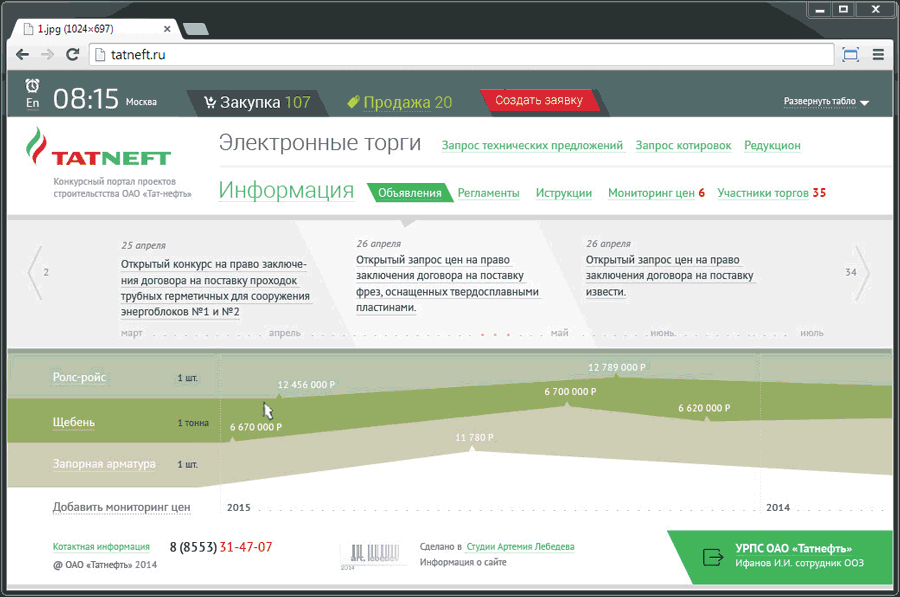
Task: Click the browser address bar
Action: 460,55
